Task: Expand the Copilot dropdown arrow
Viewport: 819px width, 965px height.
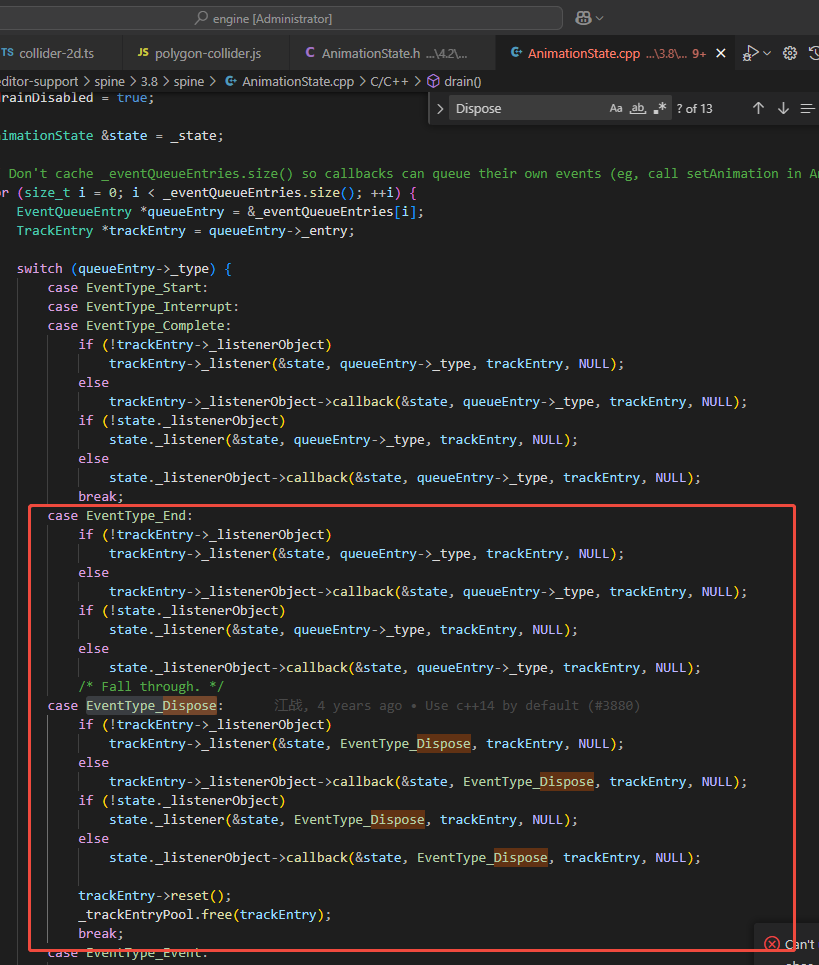Action: [600, 18]
